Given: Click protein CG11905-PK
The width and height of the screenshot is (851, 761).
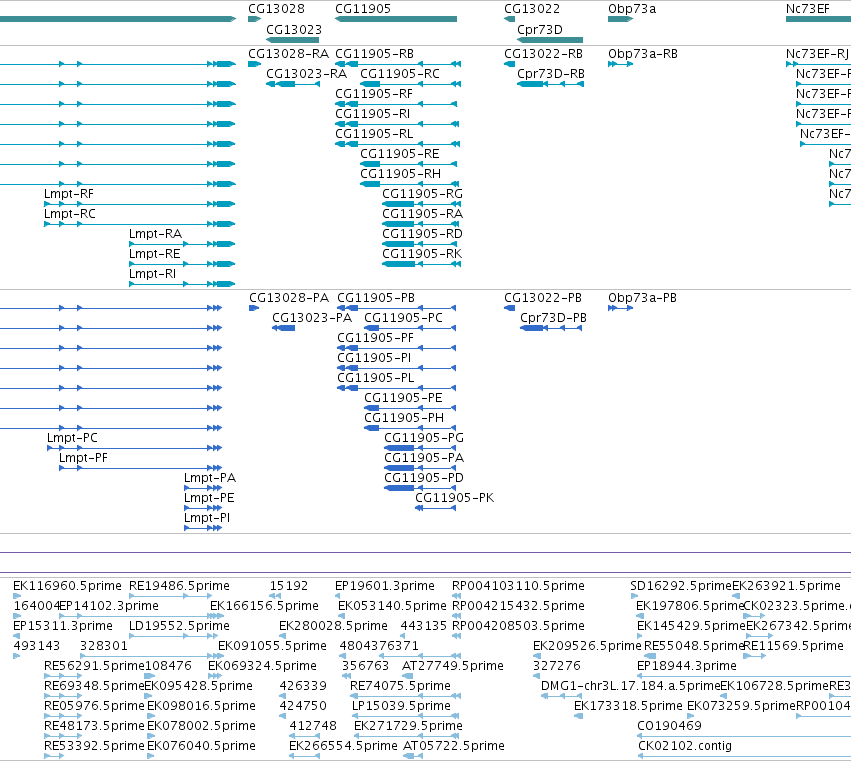Looking at the screenshot, I should tap(454, 498).
